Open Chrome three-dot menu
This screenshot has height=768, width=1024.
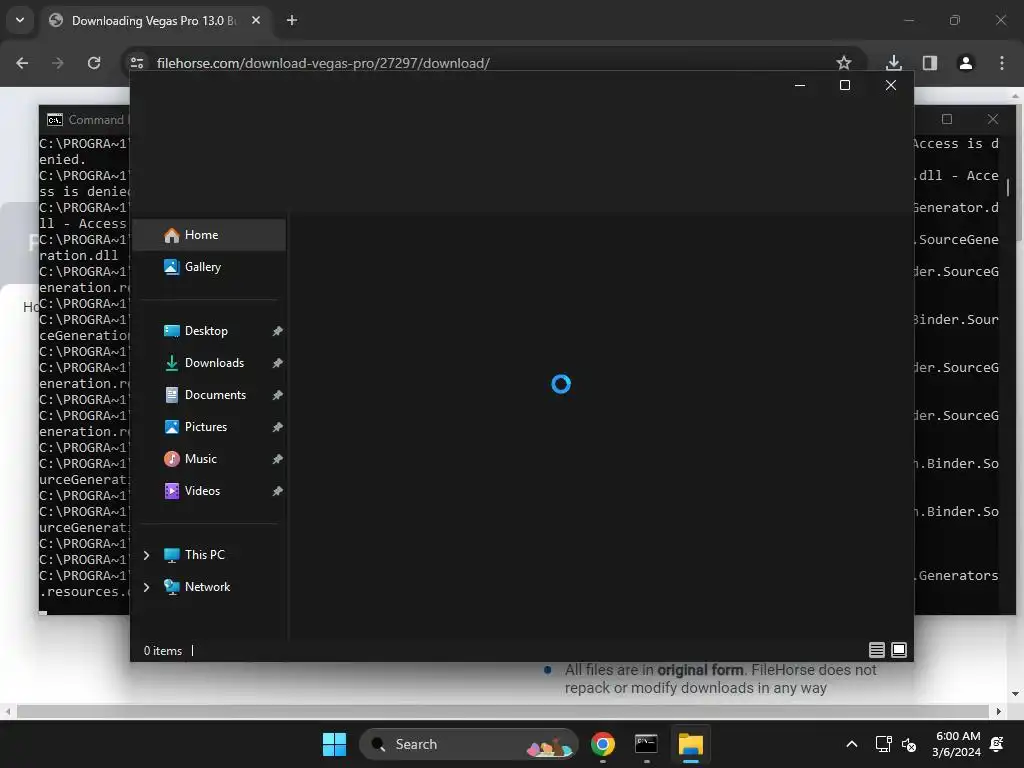tap(1002, 63)
